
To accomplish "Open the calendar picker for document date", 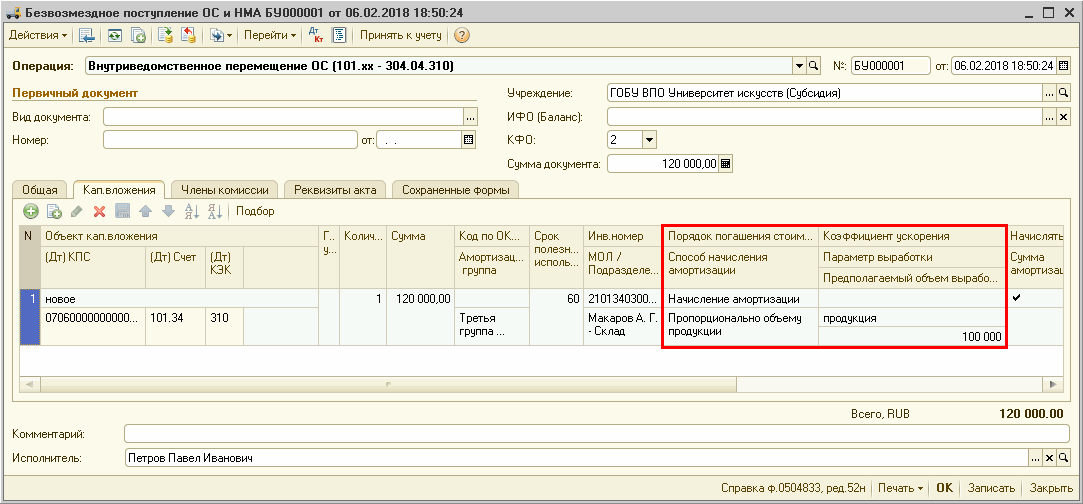I will [1064, 66].
